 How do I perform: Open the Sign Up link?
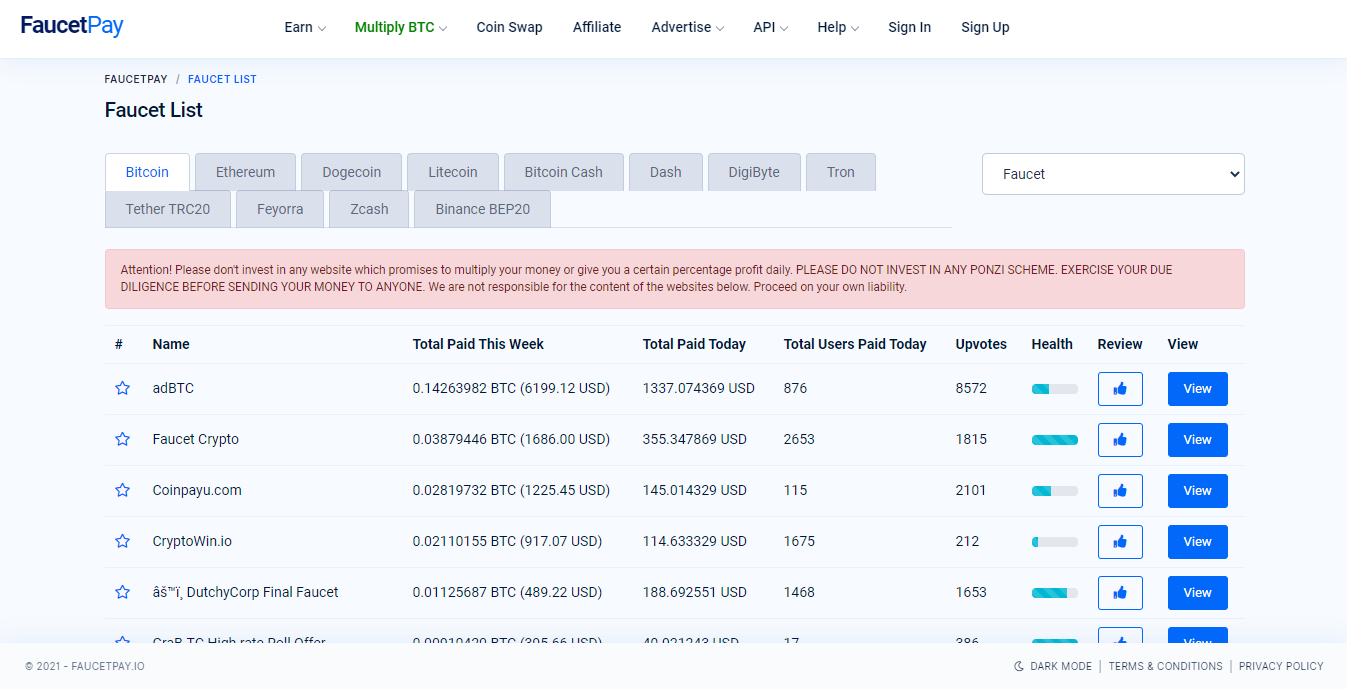[985, 28]
